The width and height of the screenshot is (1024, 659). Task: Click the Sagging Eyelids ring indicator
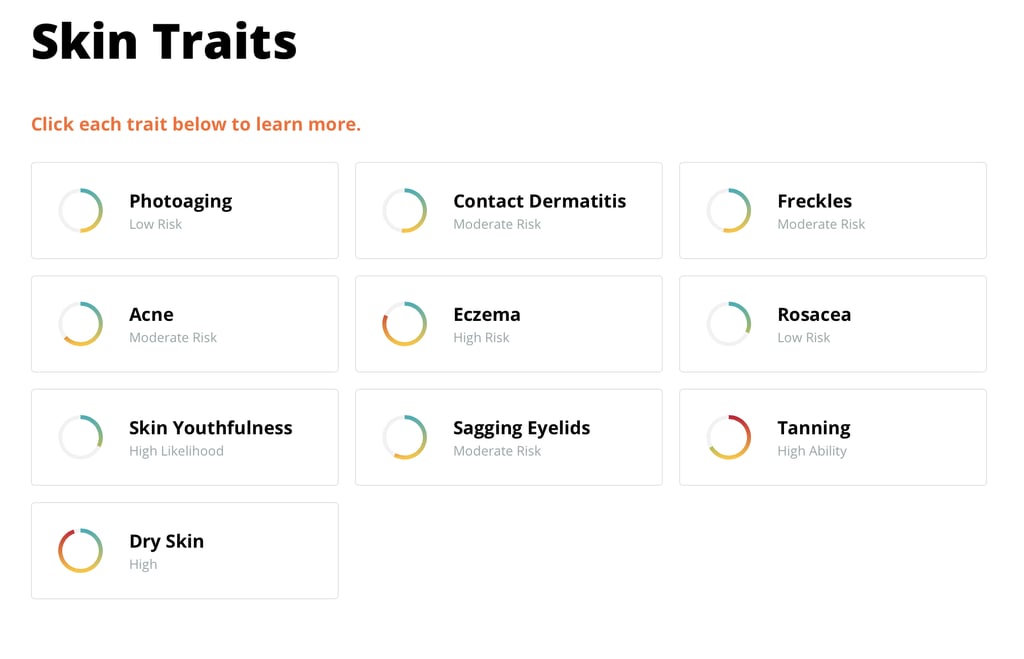(x=405, y=437)
